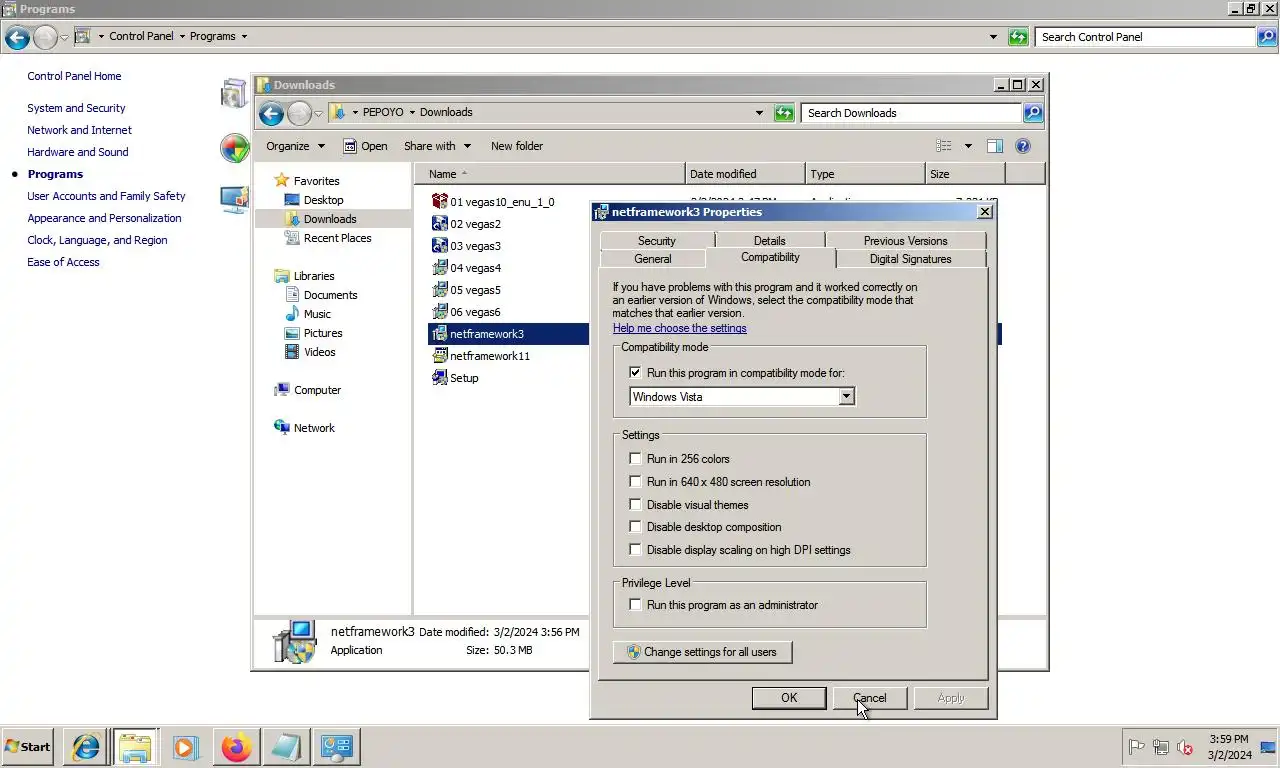Viewport: 1280px width, 768px height.
Task: Switch to the Previous Versions tab
Action: coord(905,241)
